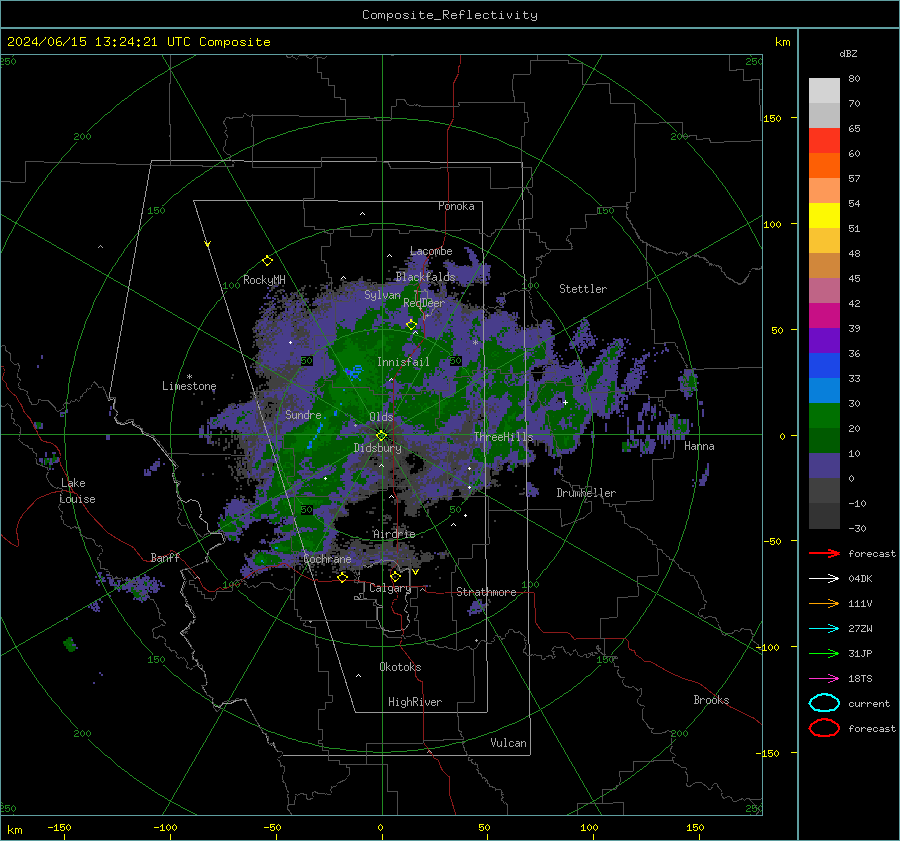The image size is (900, 841).
Task: Pick the lightest gray 70-80 dBZ swatch
Action: [x=824, y=91]
